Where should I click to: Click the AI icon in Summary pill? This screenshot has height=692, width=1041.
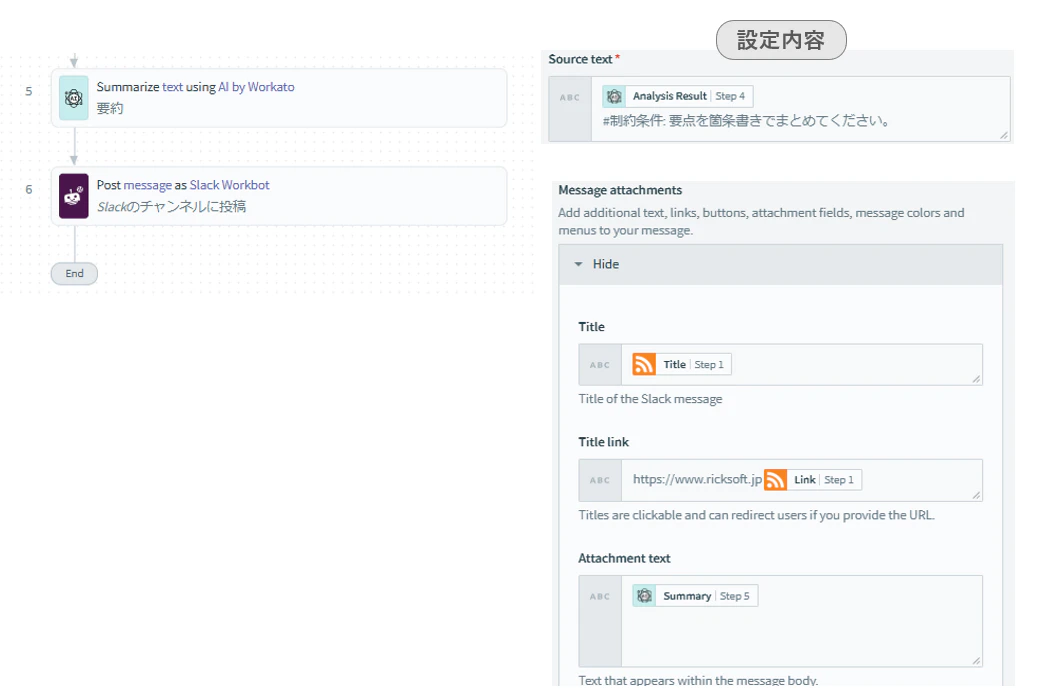pos(645,596)
